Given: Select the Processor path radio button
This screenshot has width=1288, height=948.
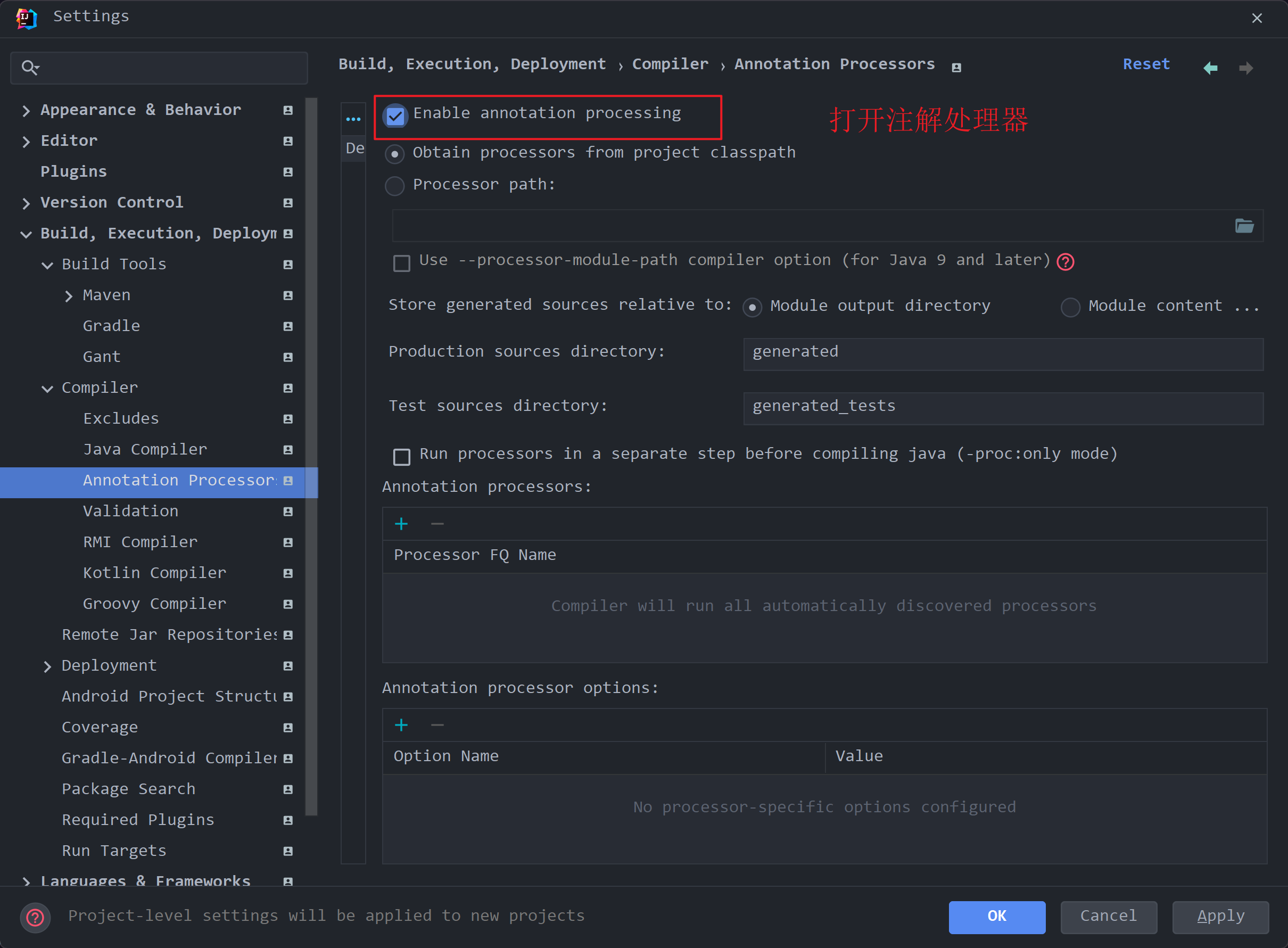Looking at the screenshot, I should pos(395,185).
